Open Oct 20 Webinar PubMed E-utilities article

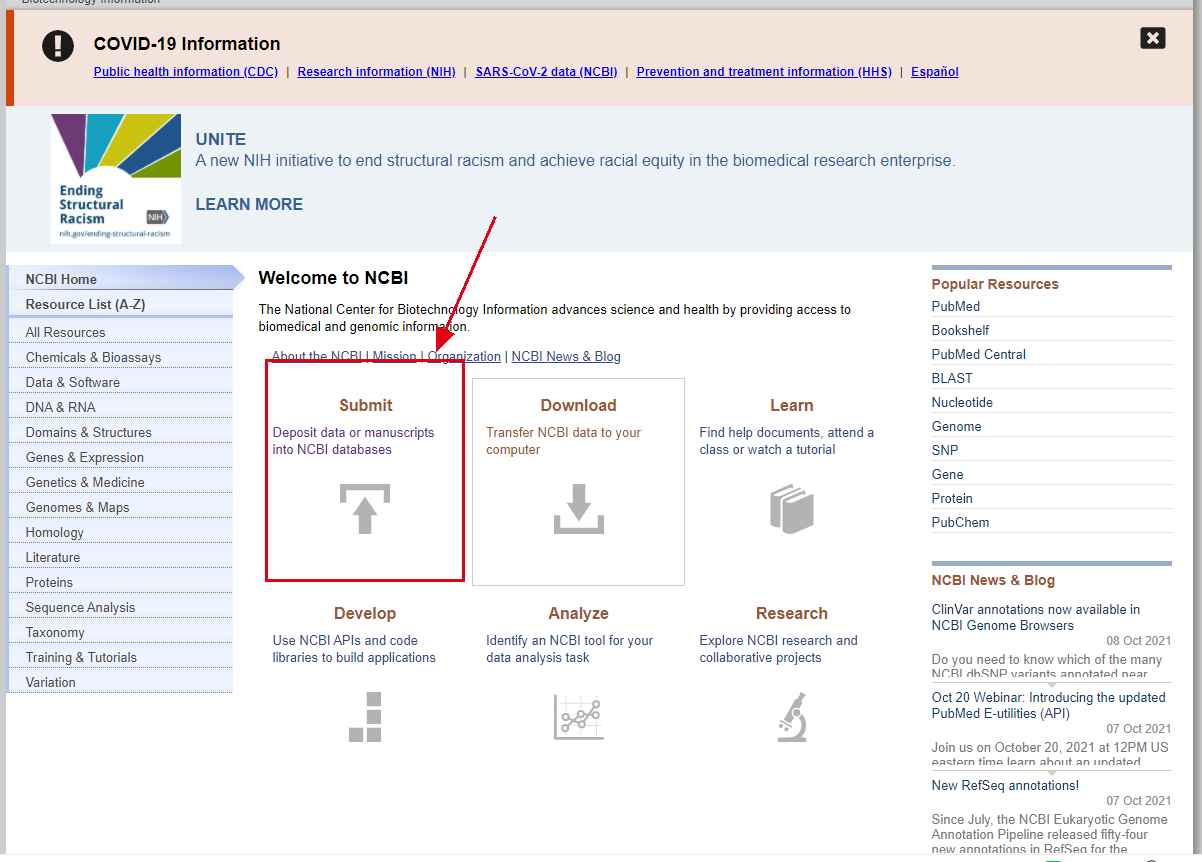click(1049, 705)
